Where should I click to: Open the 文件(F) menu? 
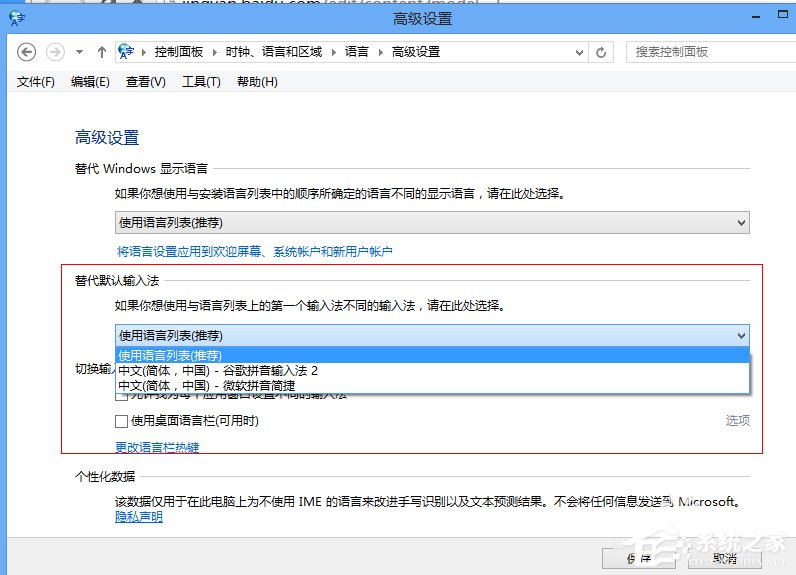click(x=36, y=82)
